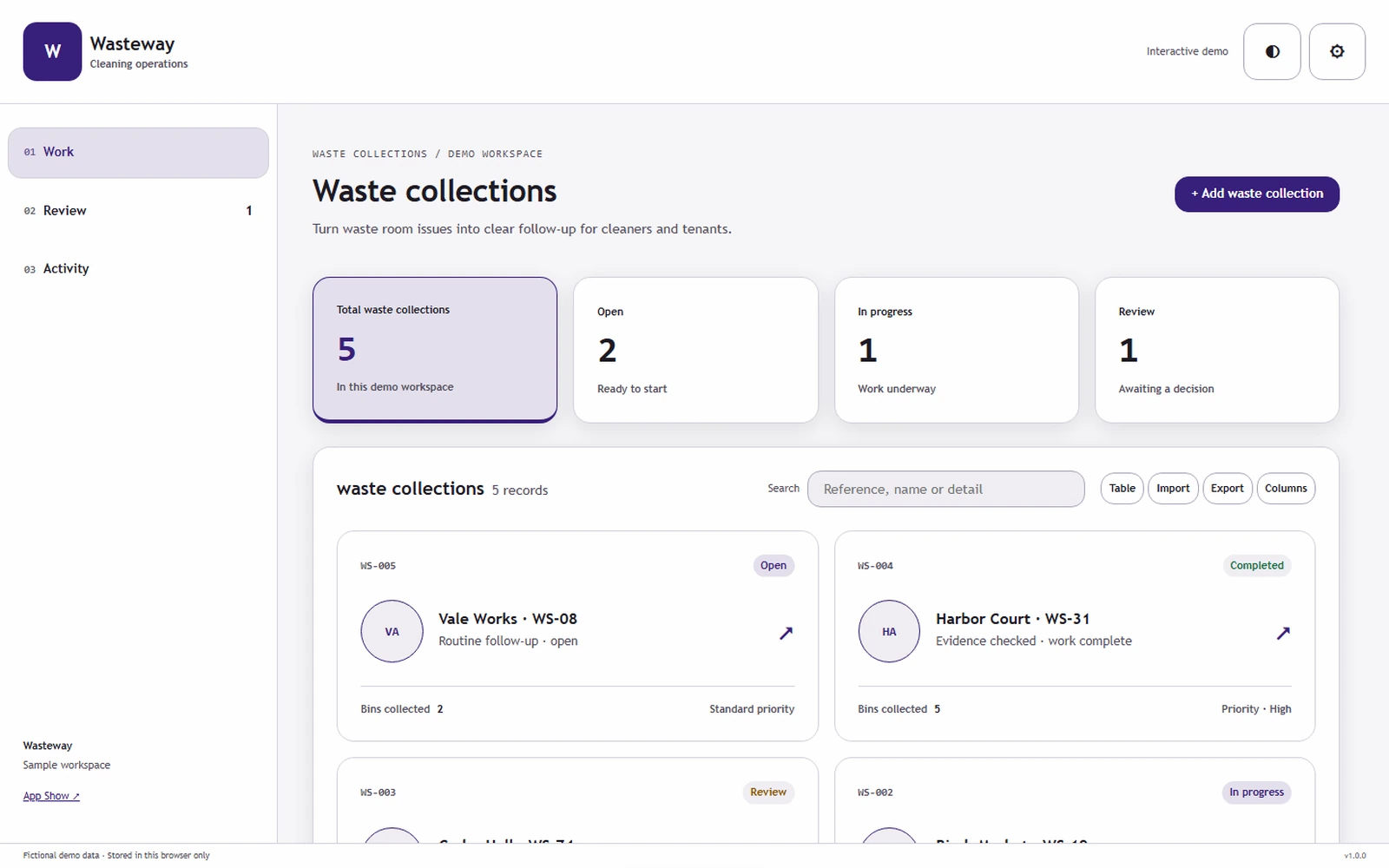This screenshot has height=868, width=1389.
Task: Select the Work sidebar item
Action: 138,153
